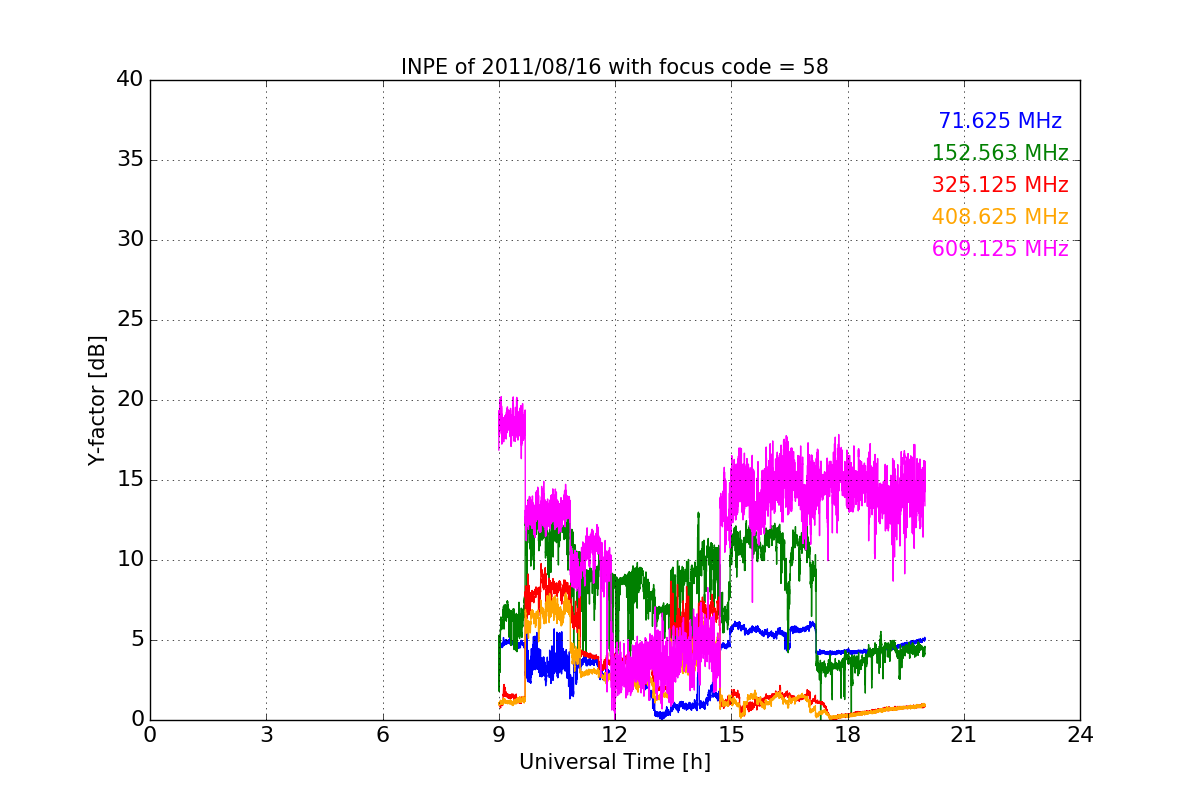
Task: Select the 152.563 MHz legend label
Action: pyautogui.click(x=1000, y=153)
